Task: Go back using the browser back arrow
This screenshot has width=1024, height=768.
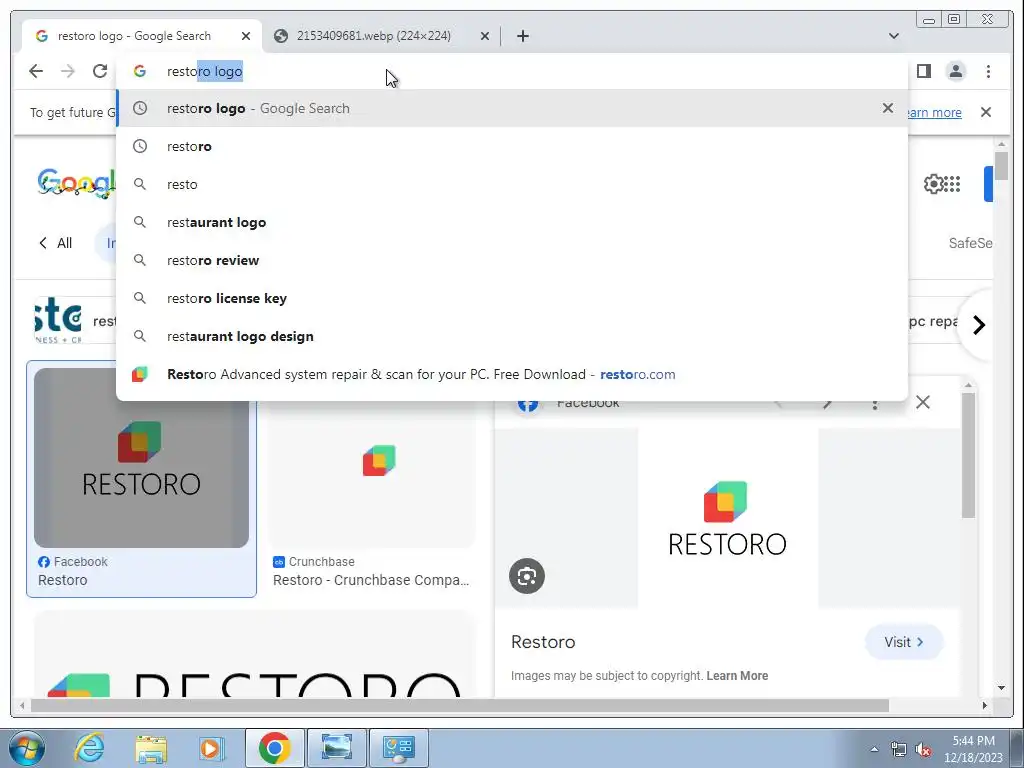Action: [x=36, y=71]
